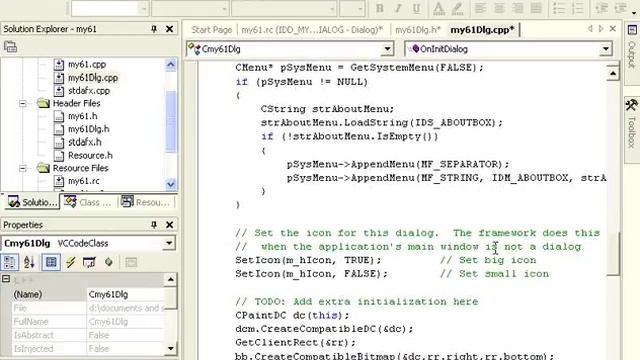Select the Solution Explorer bottom tab
640x360 pixels.
(33, 202)
